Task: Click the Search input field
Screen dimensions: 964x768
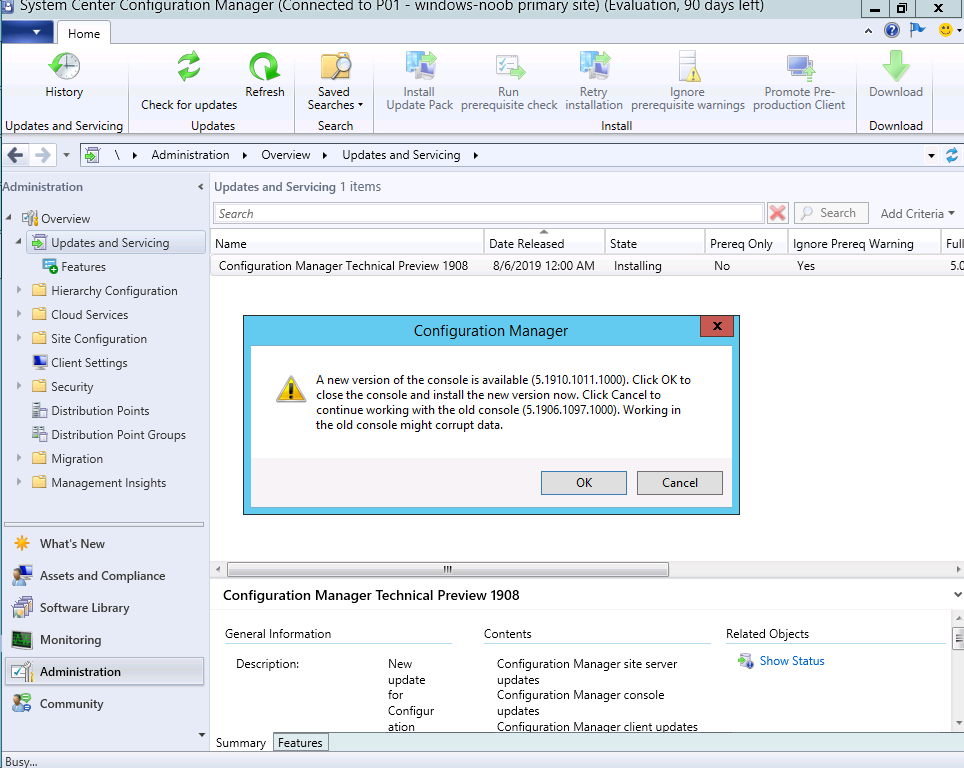Action: tap(489, 213)
